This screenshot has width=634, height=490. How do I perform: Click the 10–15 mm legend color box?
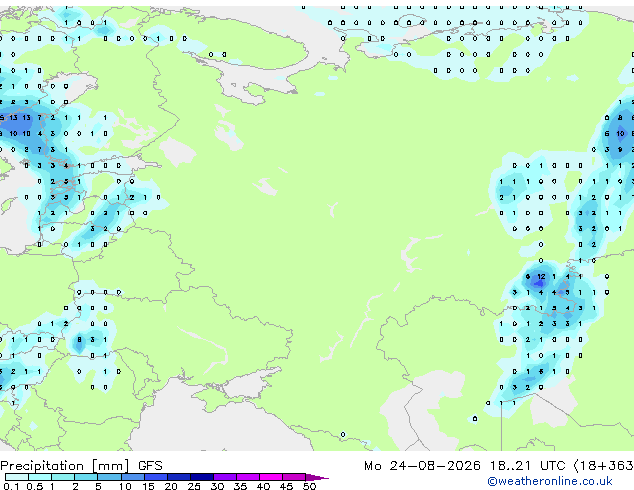(133, 477)
